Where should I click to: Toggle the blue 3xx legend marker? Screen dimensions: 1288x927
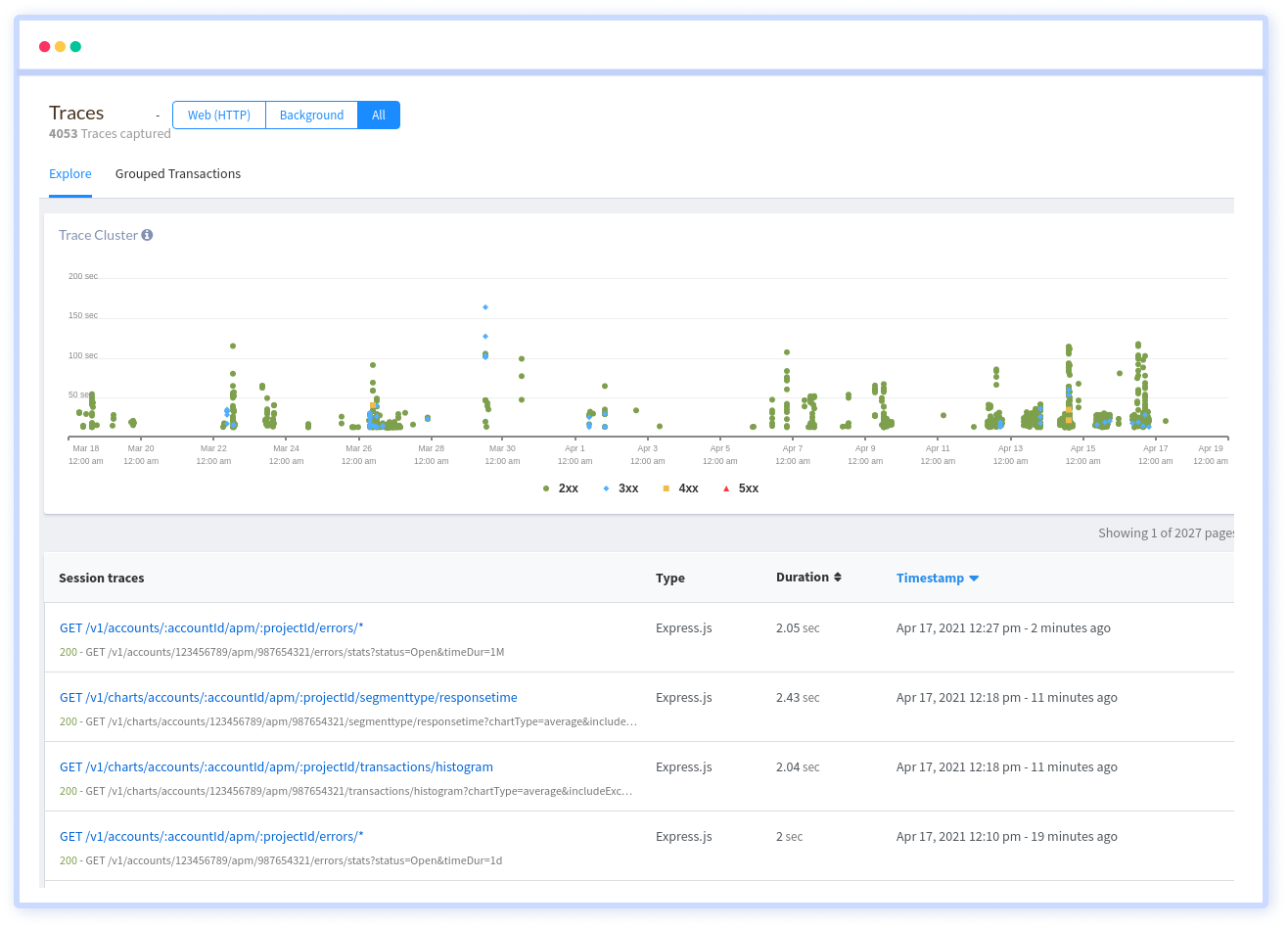point(605,487)
